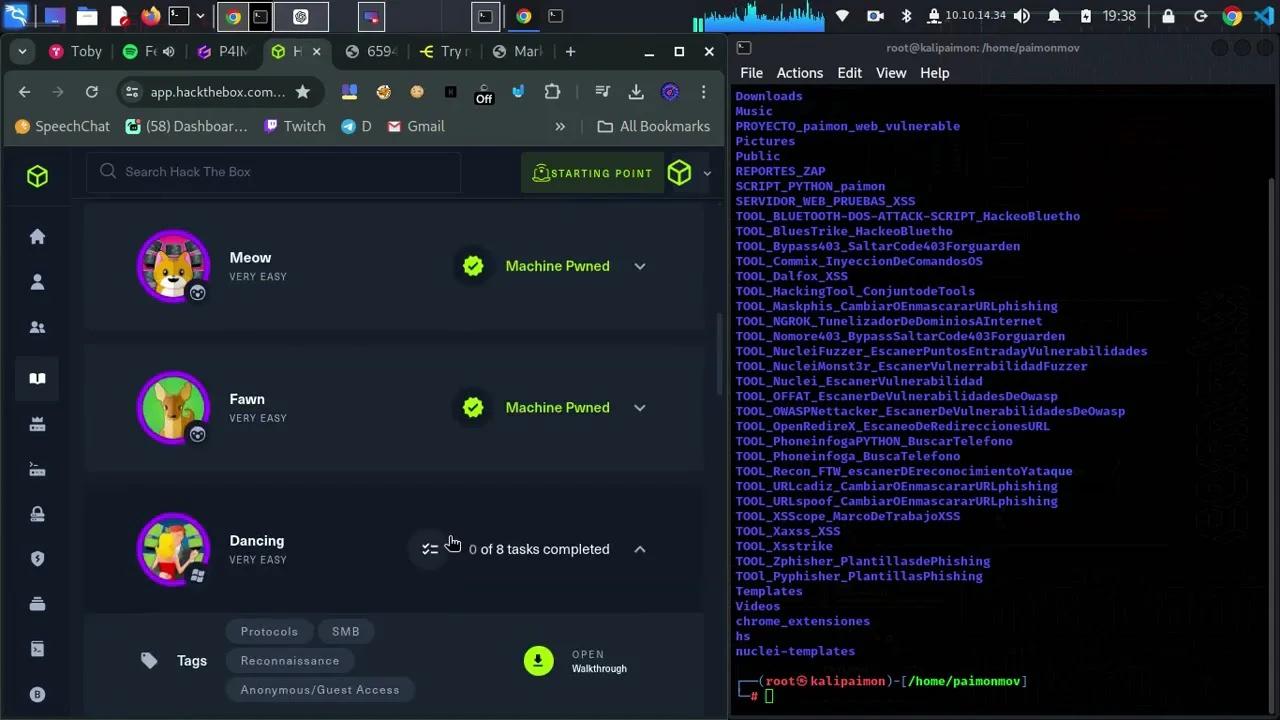1280x720 pixels.
Task: Expand the Meow machine row
Action: coord(640,266)
